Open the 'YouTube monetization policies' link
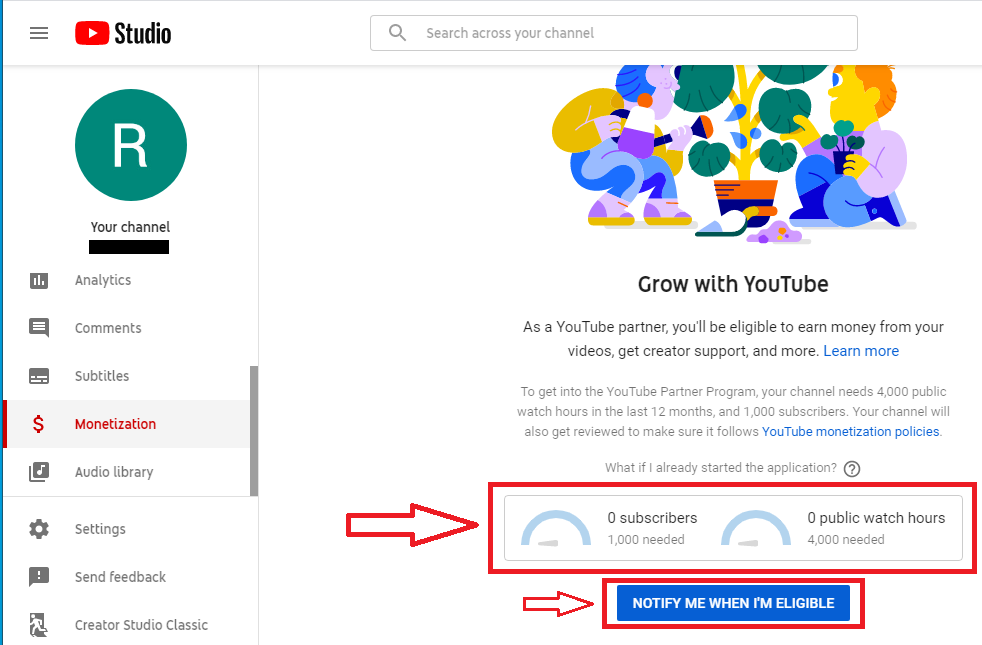The width and height of the screenshot is (982, 645). pos(850,431)
